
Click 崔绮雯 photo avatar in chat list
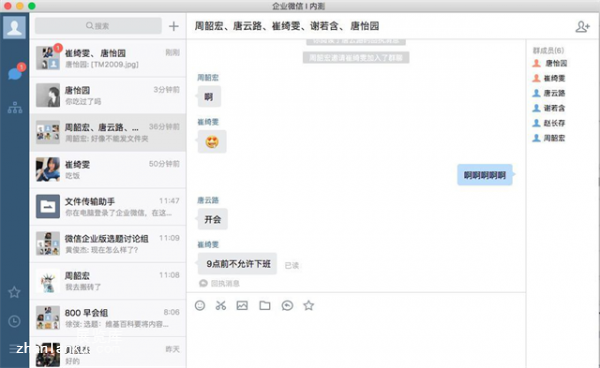click(48, 169)
